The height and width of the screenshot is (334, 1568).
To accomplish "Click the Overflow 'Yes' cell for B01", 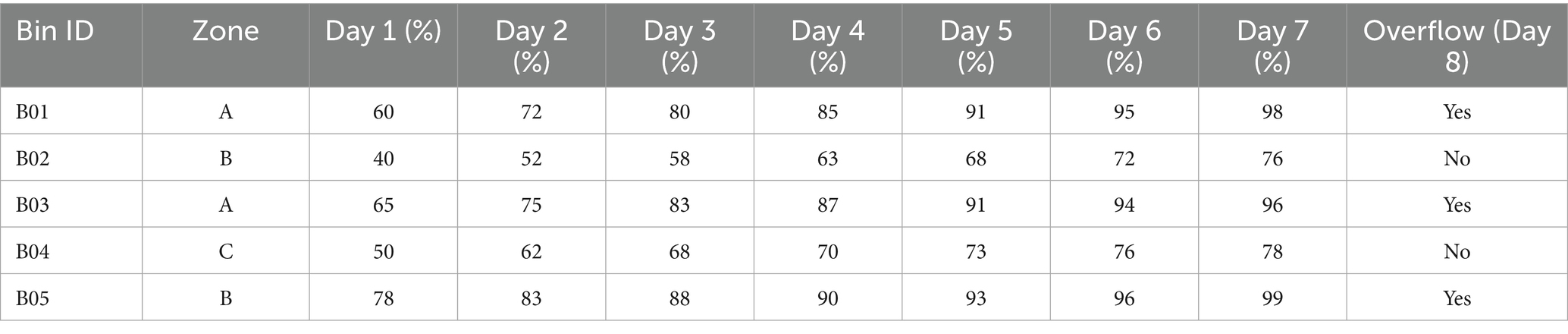I will coord(1457,112).
